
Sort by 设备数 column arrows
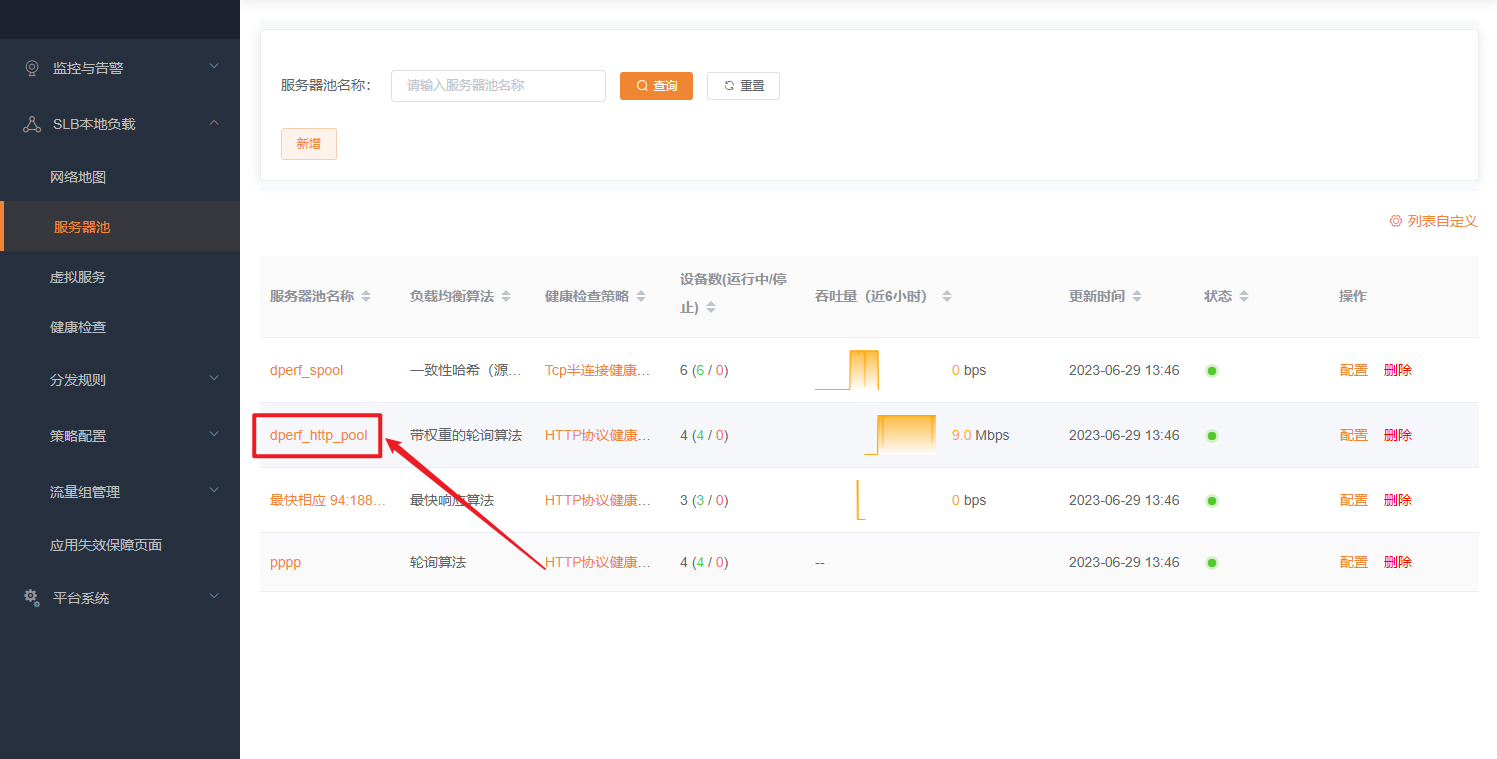711,308
